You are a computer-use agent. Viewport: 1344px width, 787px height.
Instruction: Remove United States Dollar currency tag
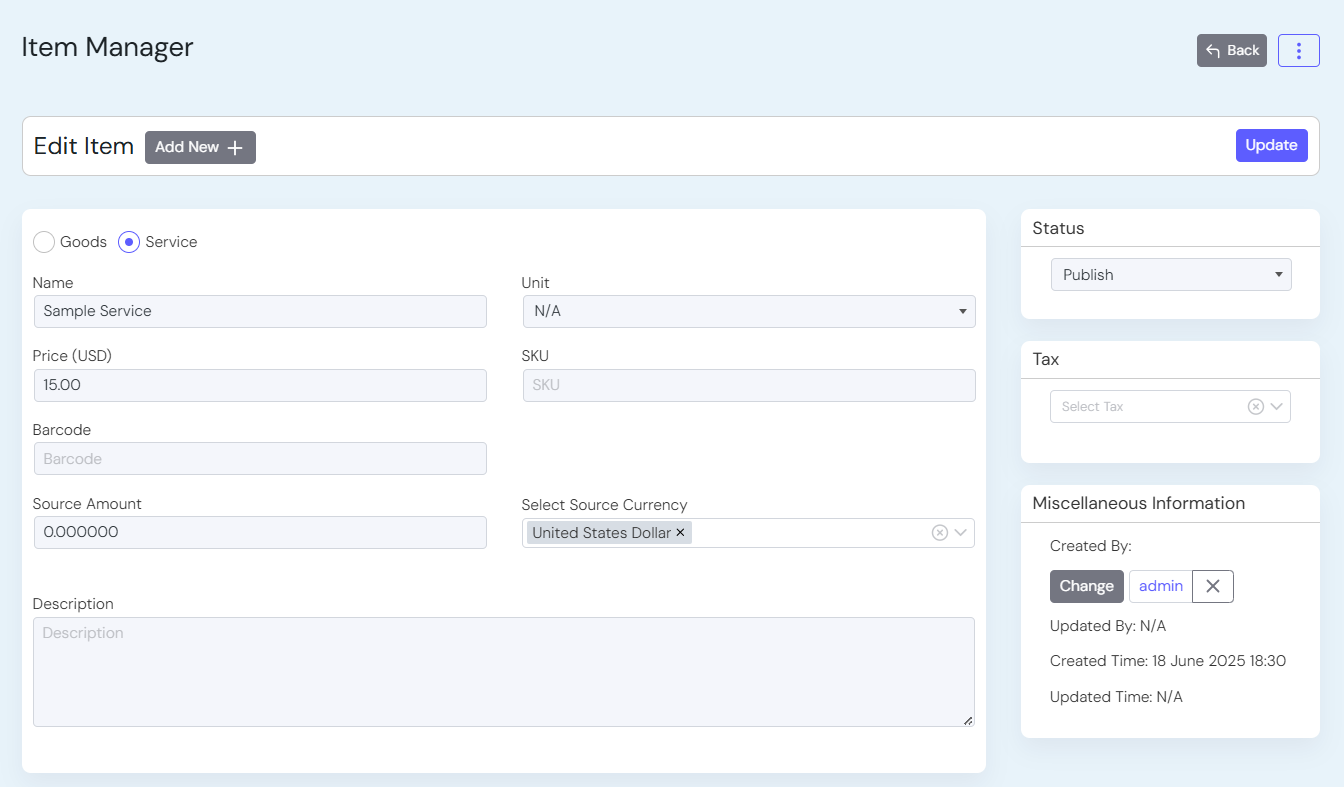coord(680,533)
